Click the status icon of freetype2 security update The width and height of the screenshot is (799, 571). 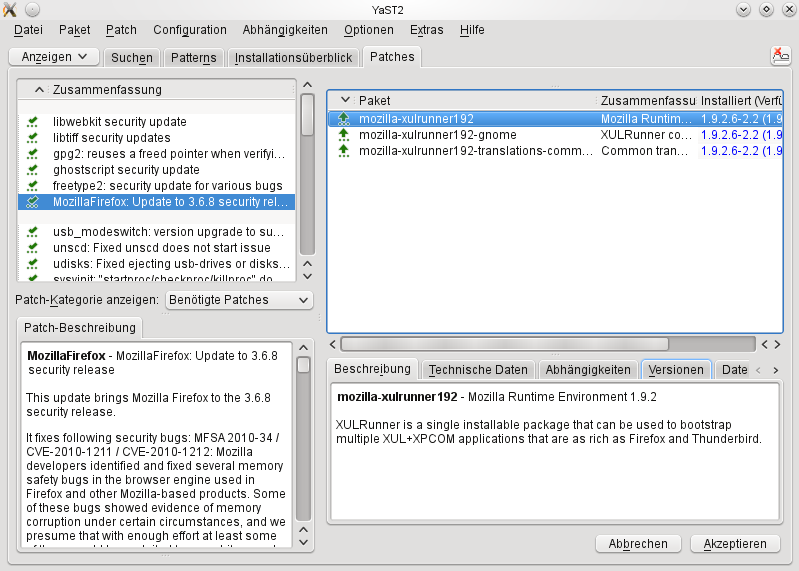pos(33,185)
